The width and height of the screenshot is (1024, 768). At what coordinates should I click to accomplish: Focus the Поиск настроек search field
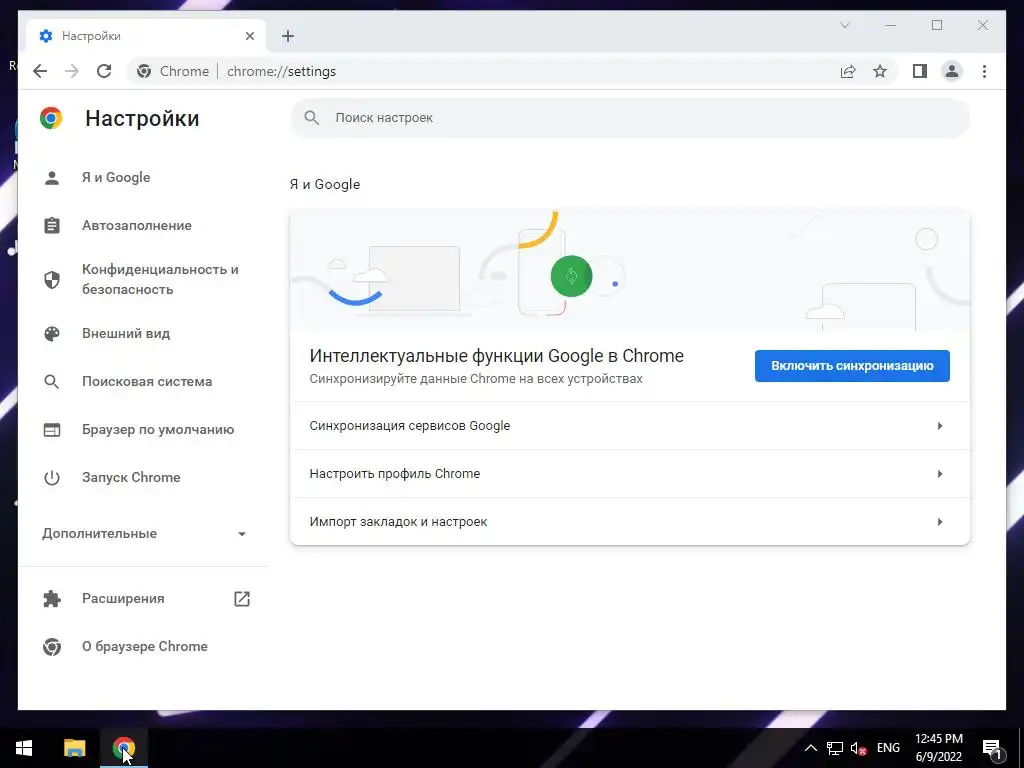630,118
